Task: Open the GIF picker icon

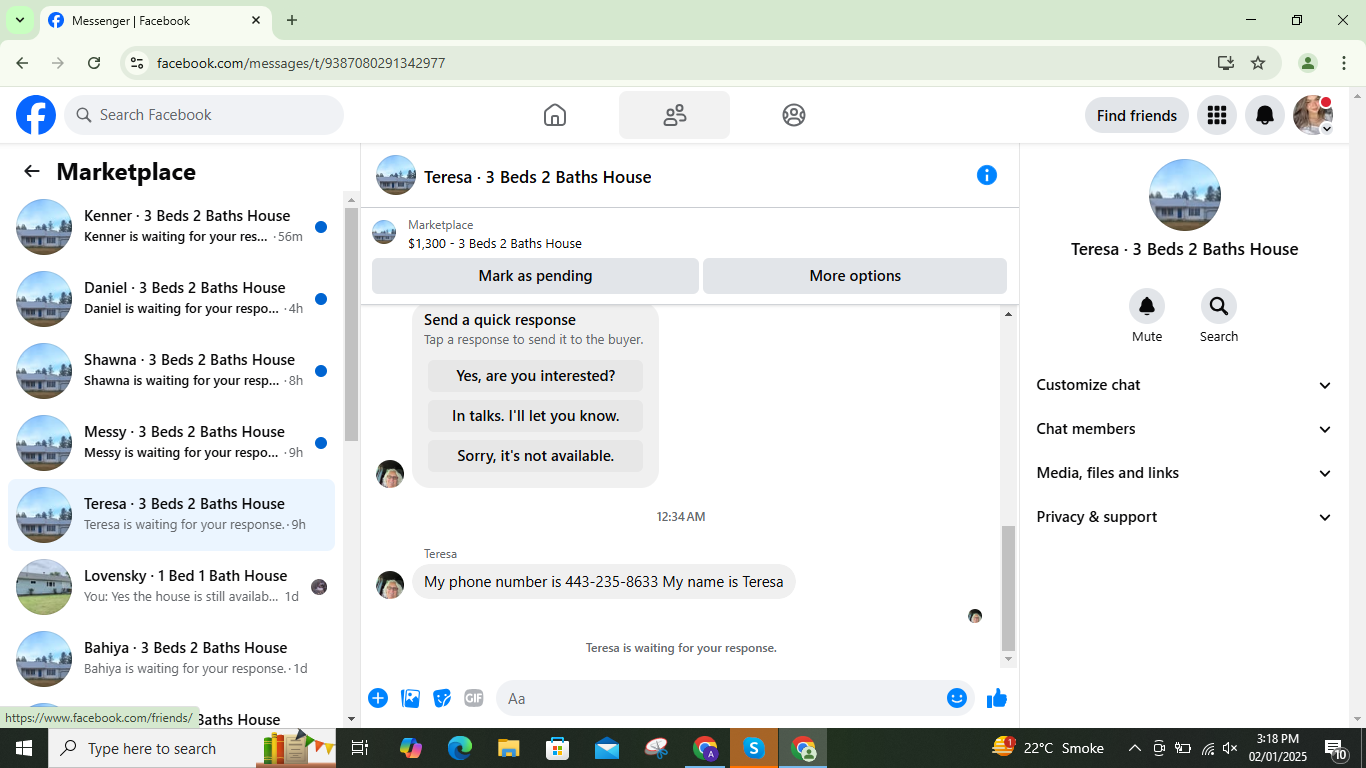Action: (x=473, y=698)
